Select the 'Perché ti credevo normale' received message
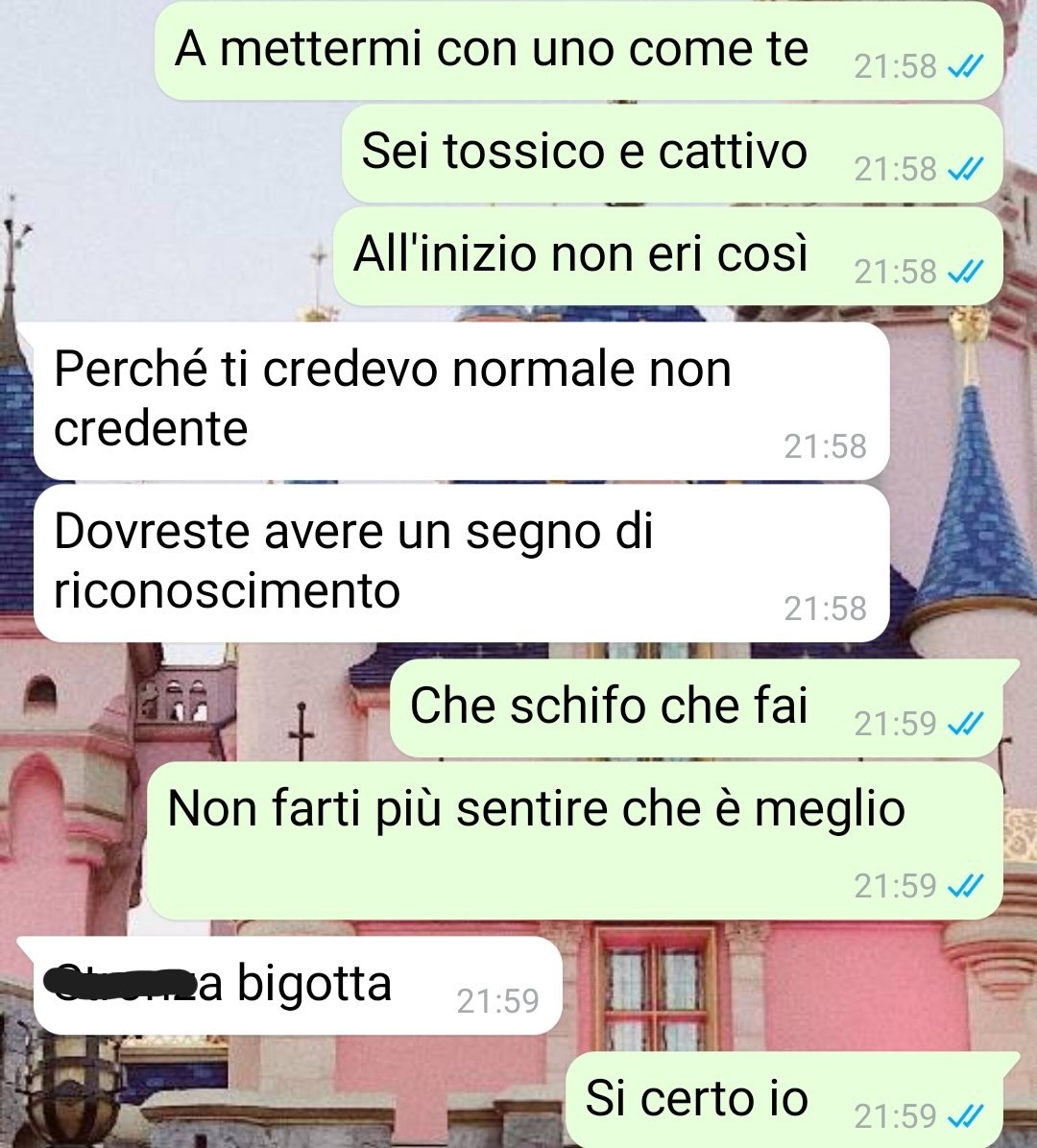Viewport: 1037px width, 1148px height. tap(462, 401)
